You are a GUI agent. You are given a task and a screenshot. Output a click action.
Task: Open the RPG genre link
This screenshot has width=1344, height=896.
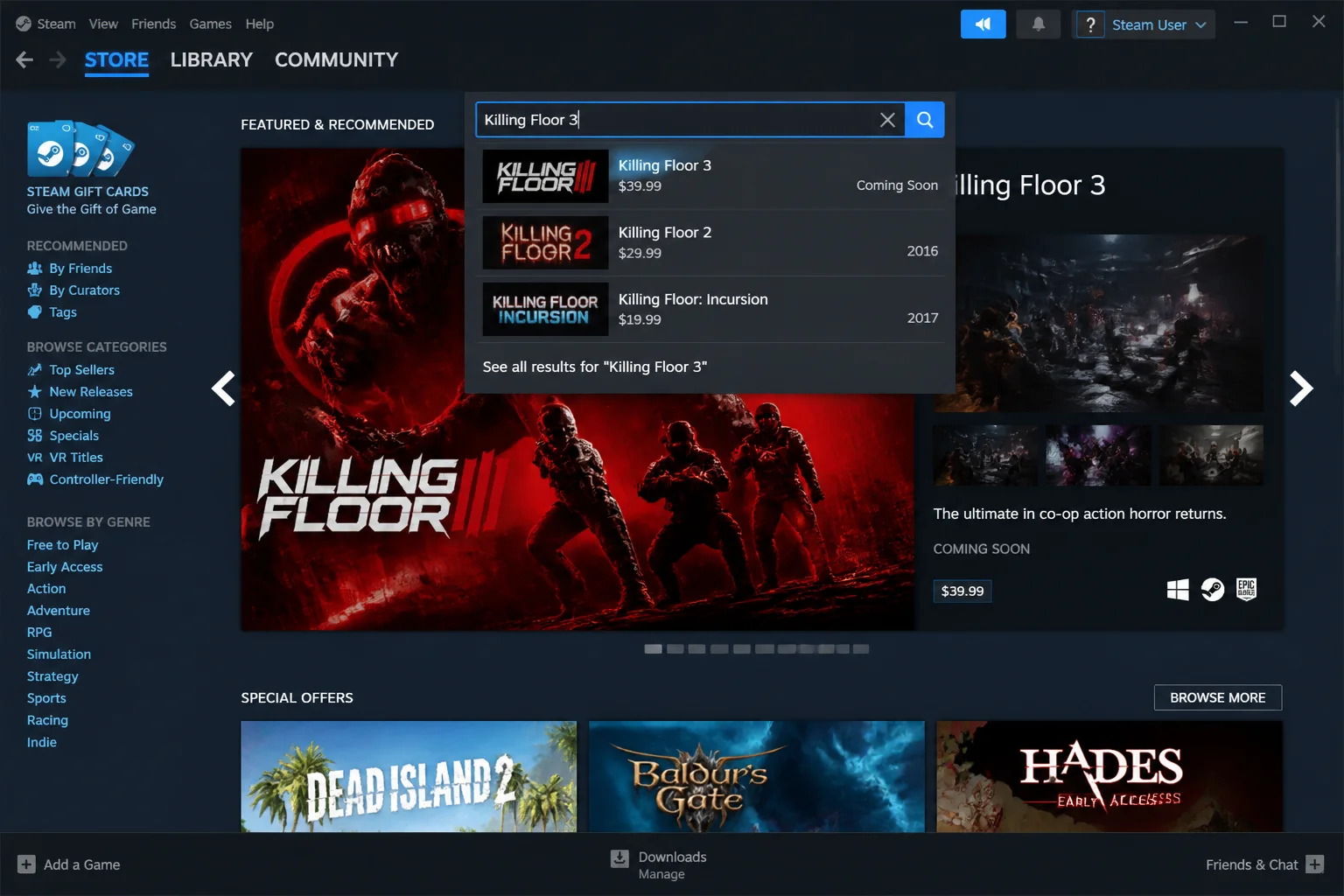click(39, 633)
